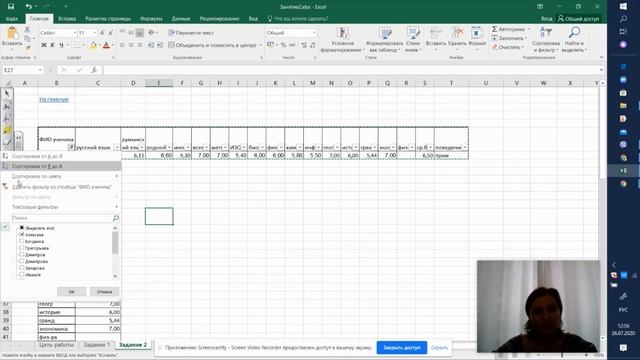
Task: Open Sort & Filter (Сортировка и фильтр)
Action: click(x=546, y=40)
